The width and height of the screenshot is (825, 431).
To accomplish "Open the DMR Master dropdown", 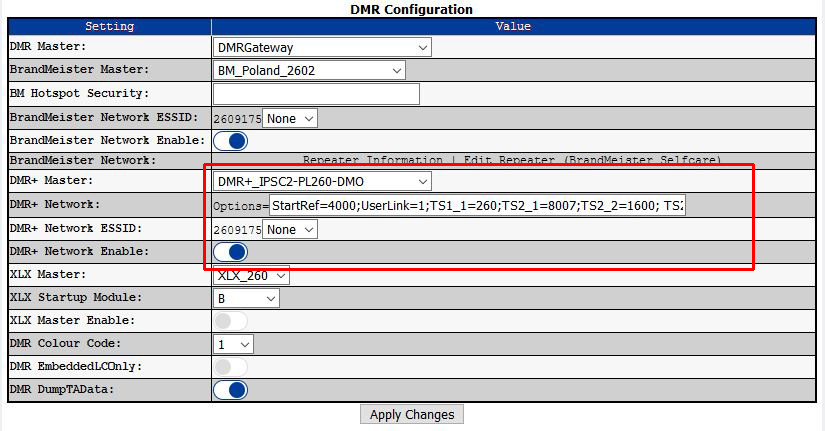I will pos(322,47).
